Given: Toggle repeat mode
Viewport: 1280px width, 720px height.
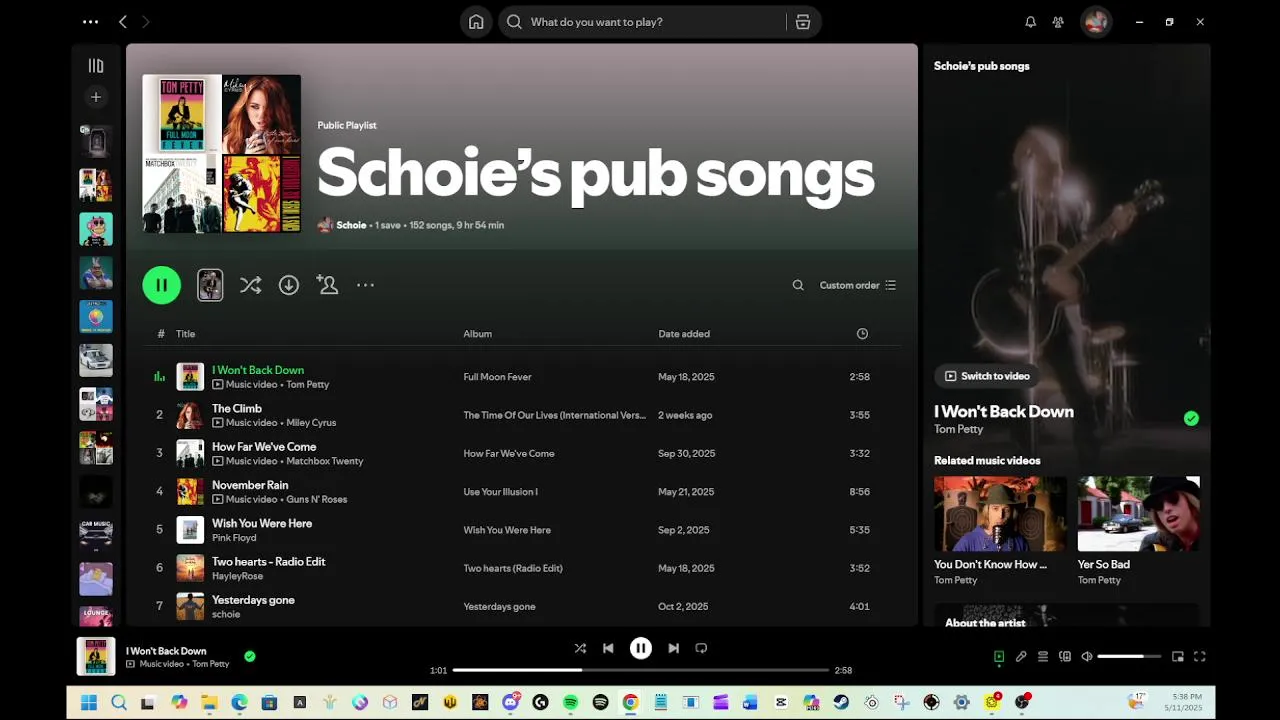Looking at the screenshot, I should (x=701, y=648).
